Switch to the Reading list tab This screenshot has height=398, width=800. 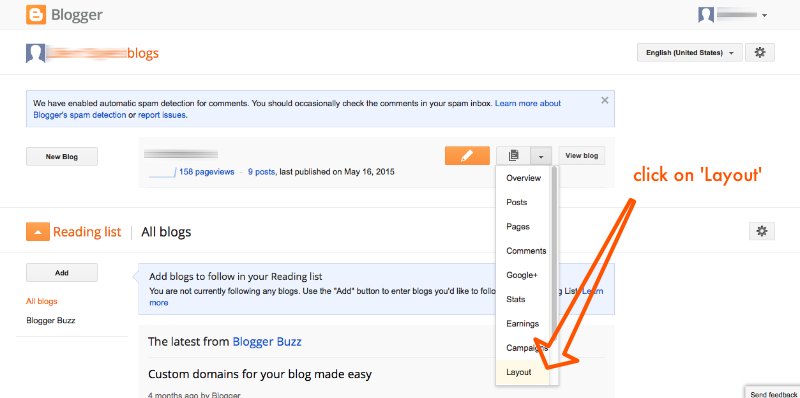coord(87,232)
